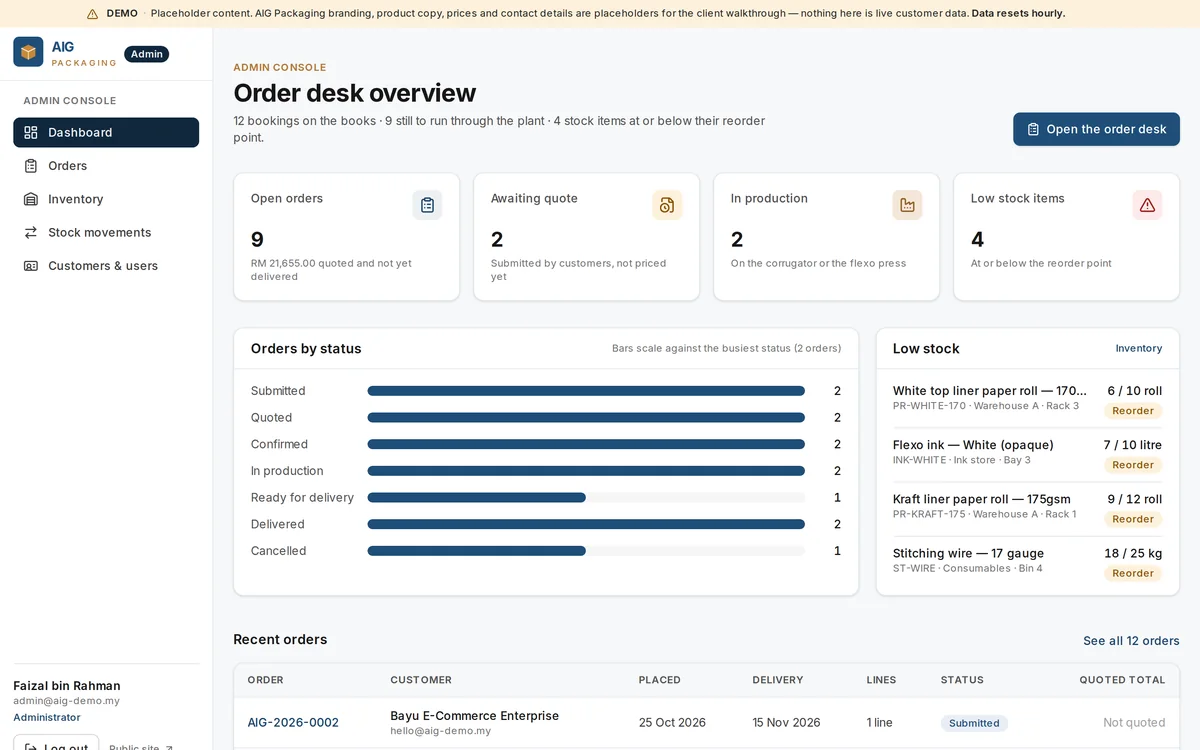Viewport: 1200px width, 750px height.
Task: Click the In production status label in chart
Action: coord(287,471)
